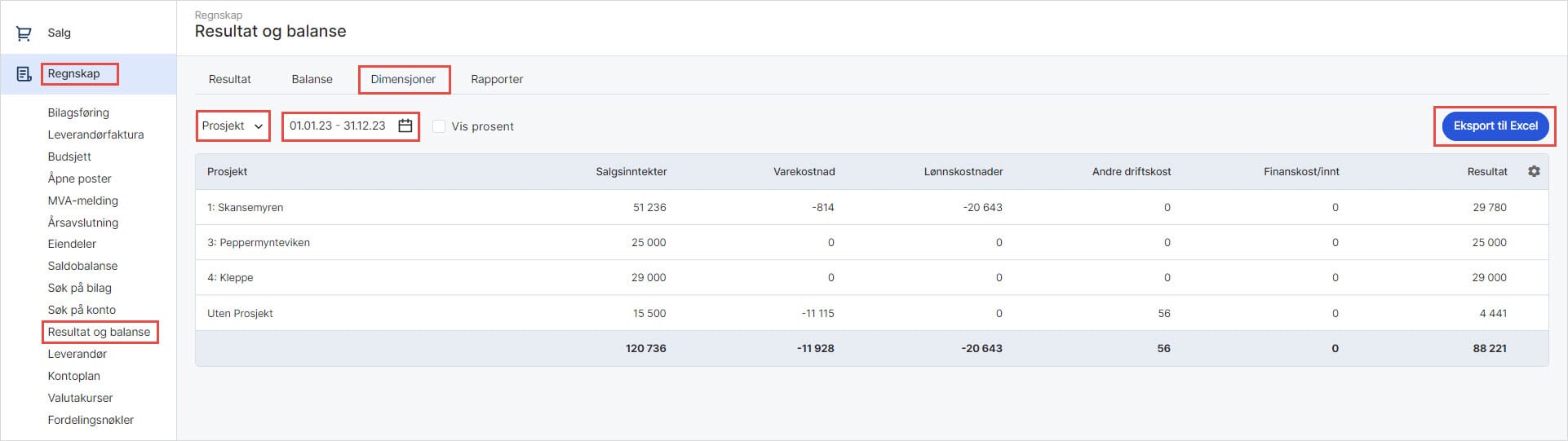Viewport: 1568px width, 441px height.
Task: Select Saldobalanse from the sidebar
Action: [82, 266]
